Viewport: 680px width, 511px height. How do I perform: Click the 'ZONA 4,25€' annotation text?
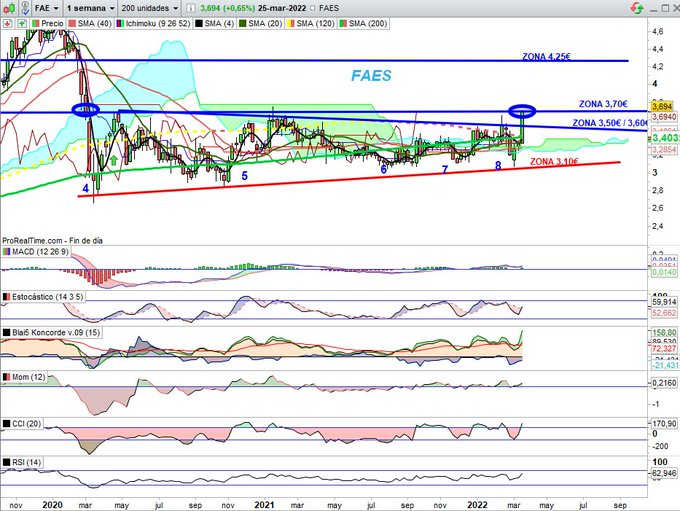tap(546, 56)
